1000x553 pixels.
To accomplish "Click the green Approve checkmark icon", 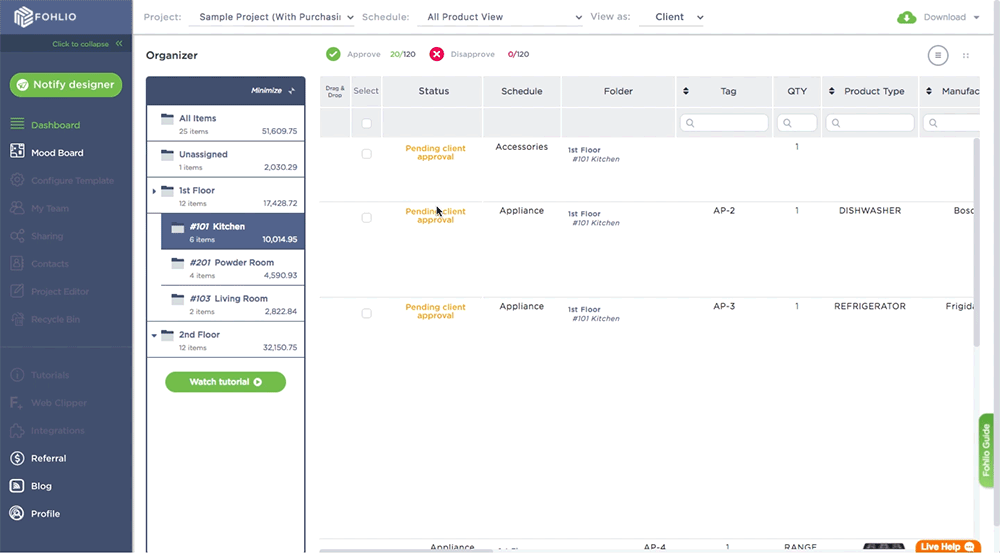I will coord(333,54).
